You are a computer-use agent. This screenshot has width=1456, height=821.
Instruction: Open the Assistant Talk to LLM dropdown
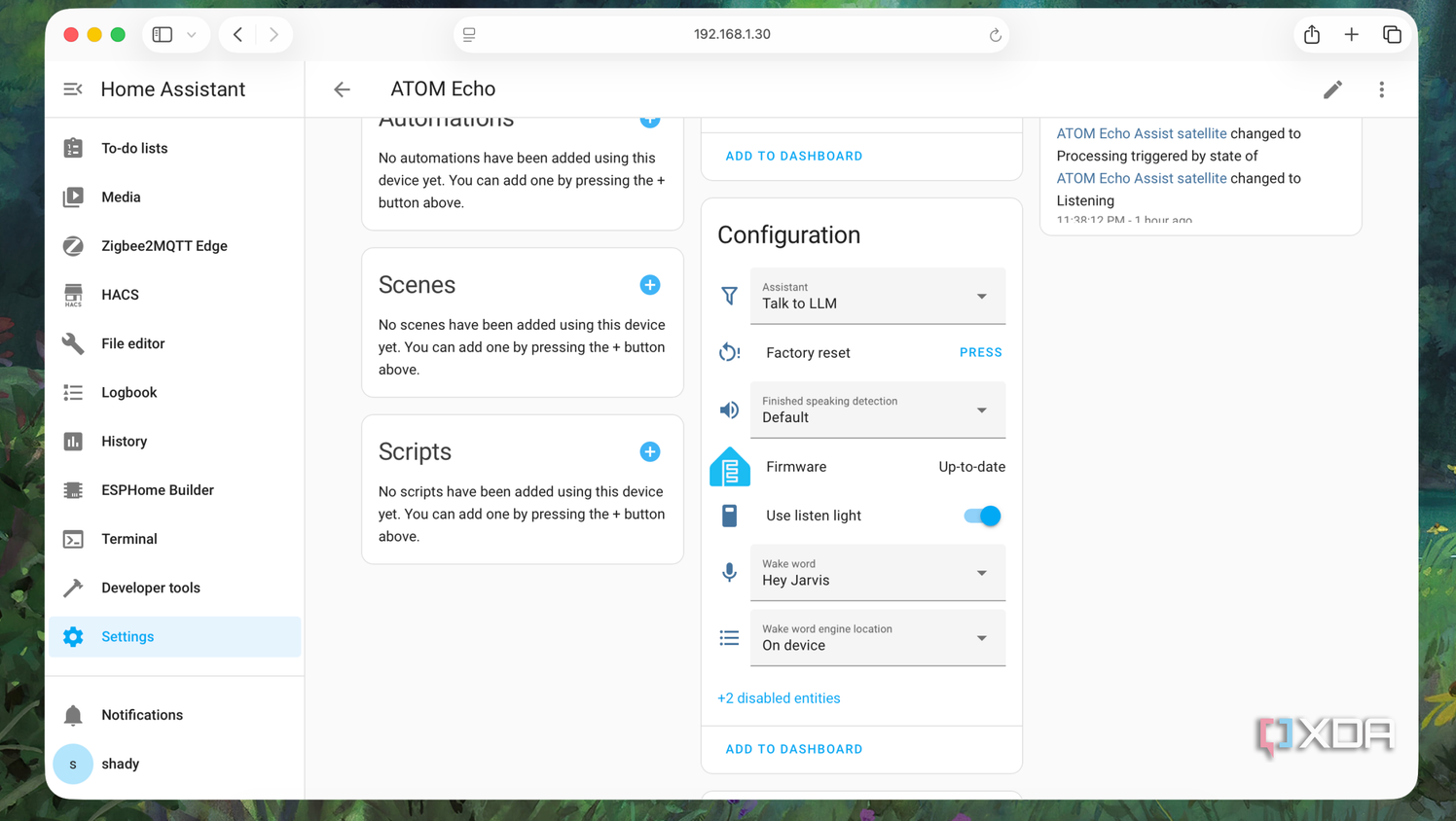[878, 296]
